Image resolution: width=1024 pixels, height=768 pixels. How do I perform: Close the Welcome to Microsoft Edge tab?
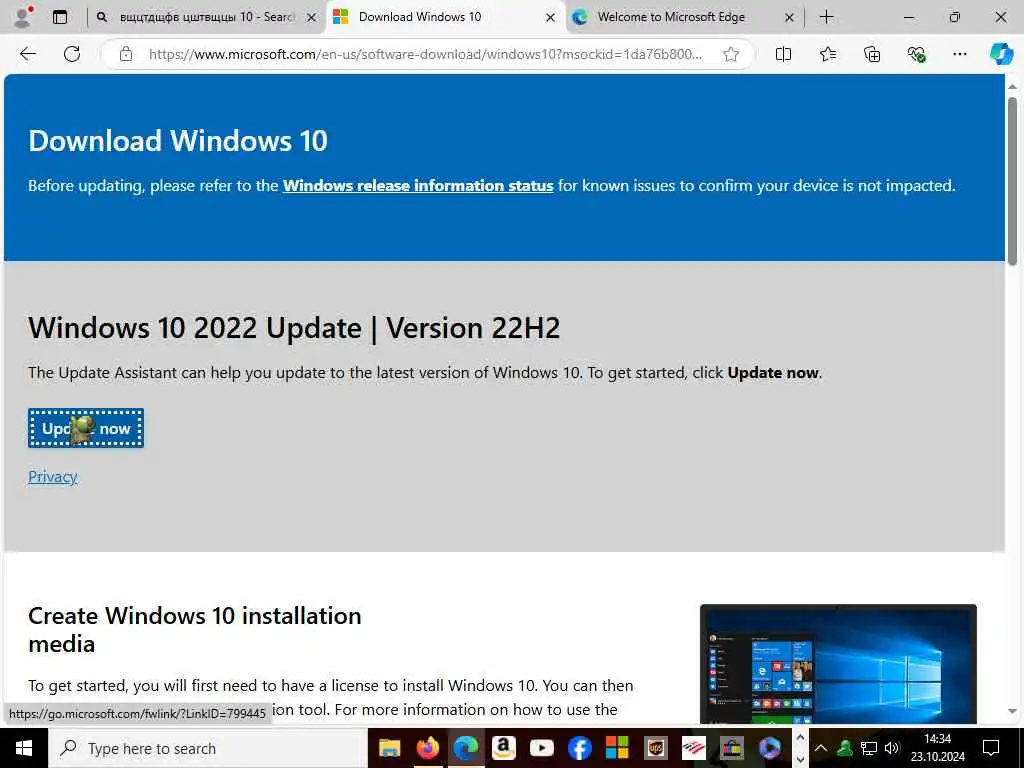pyautogui.click(x=789, y=18)
